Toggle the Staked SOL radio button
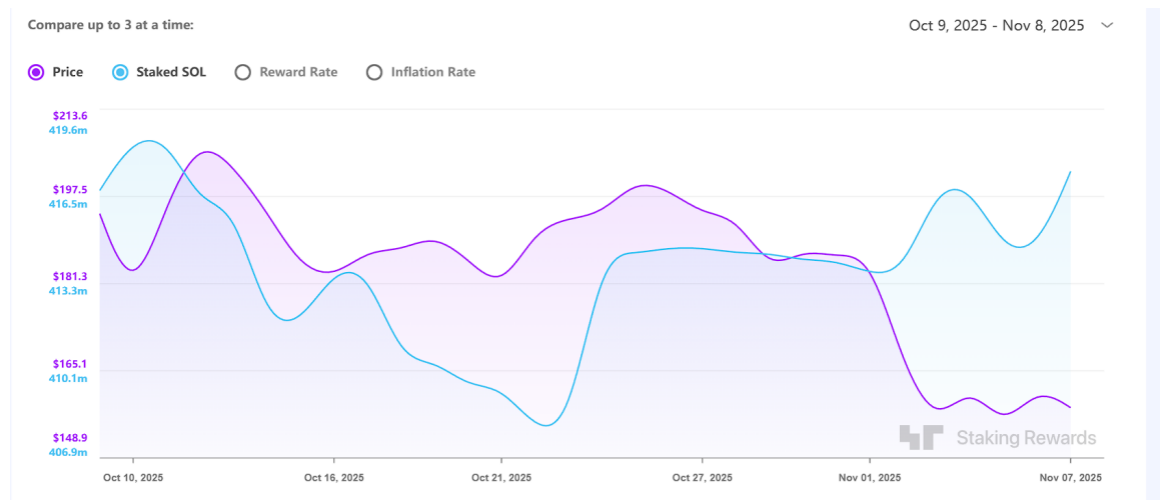Screen dimensions: 1160x500 (120, 72)
